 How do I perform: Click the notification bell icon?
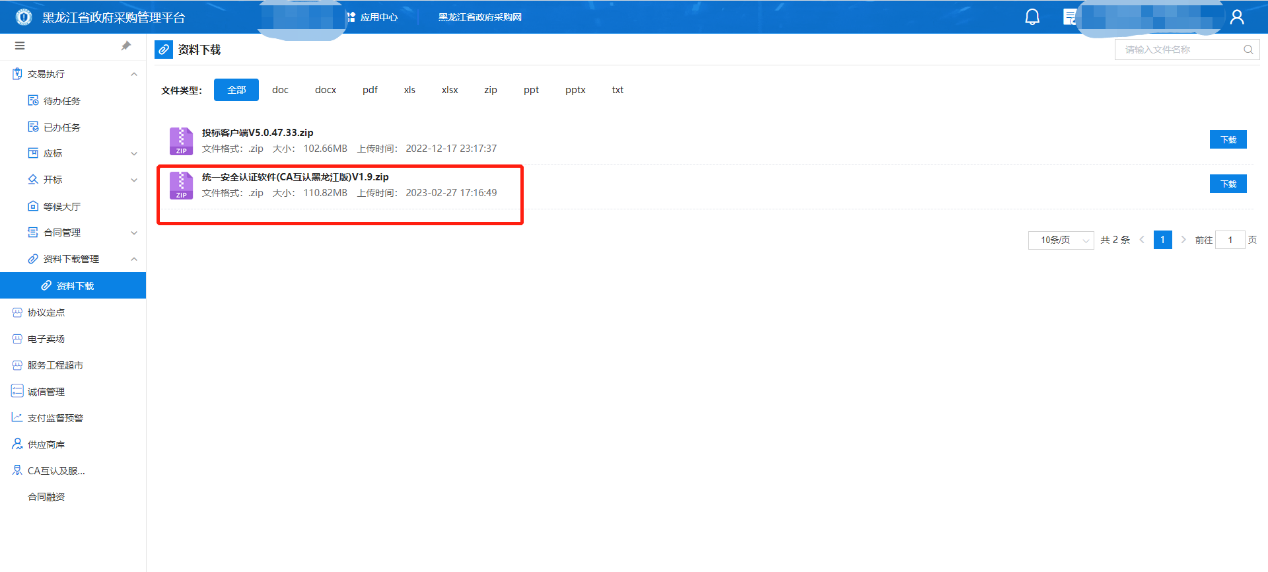[1032, 17]
